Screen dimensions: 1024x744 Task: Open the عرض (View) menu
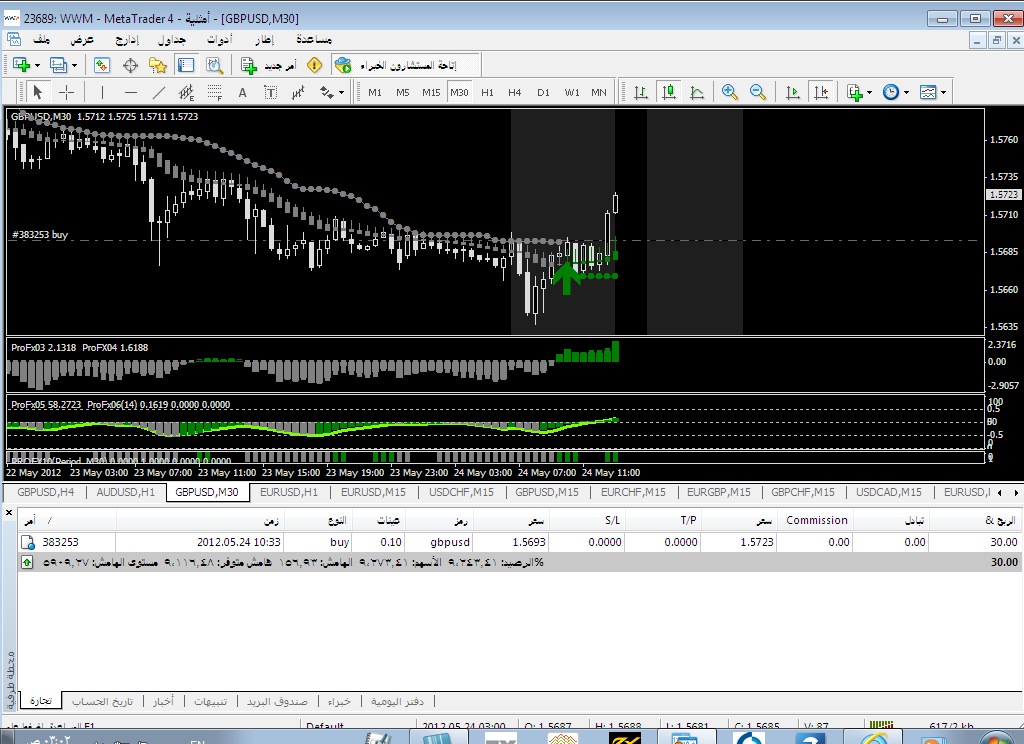[82, 40]
